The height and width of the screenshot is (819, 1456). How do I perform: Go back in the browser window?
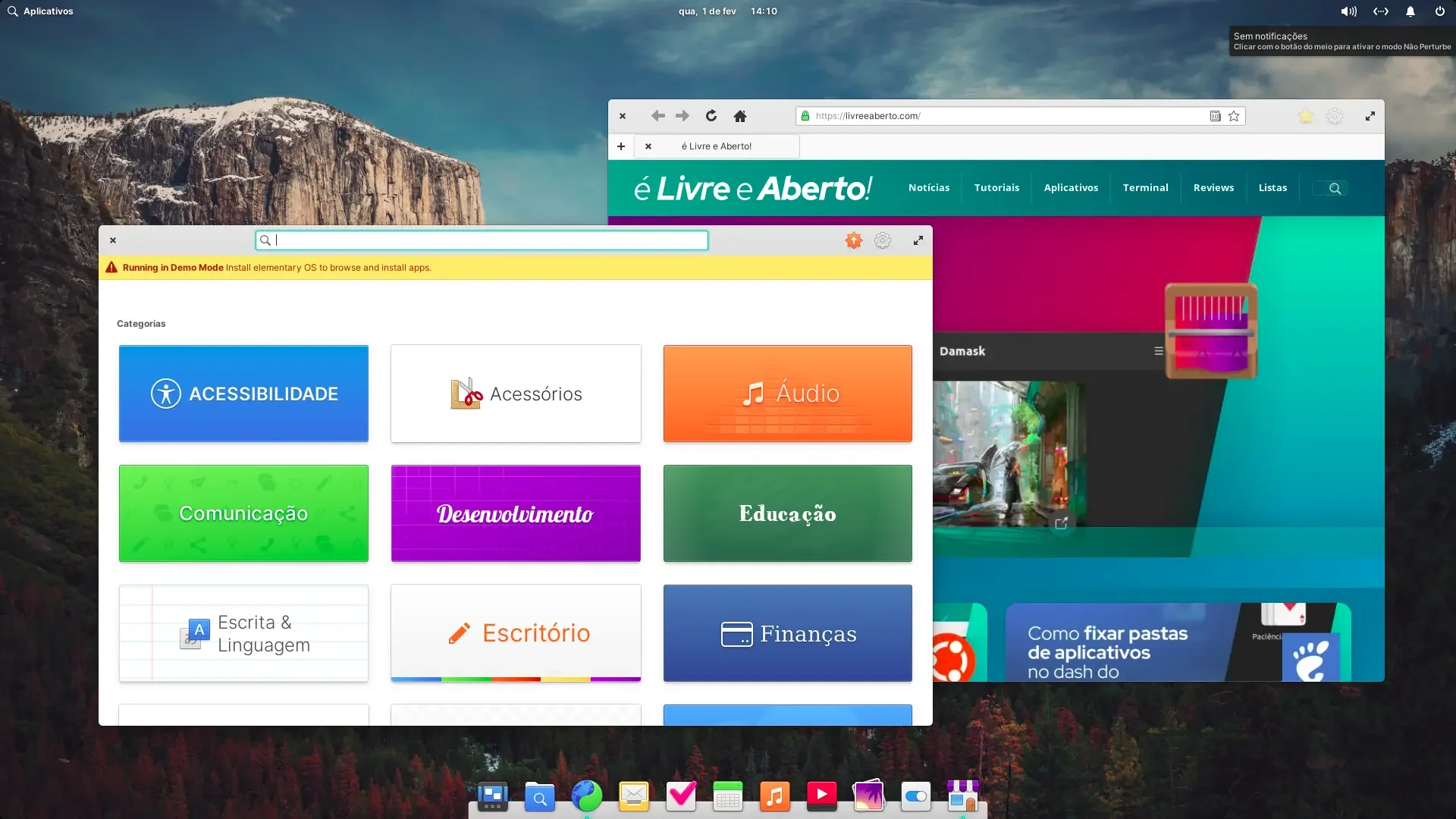(x=657, y=116)
